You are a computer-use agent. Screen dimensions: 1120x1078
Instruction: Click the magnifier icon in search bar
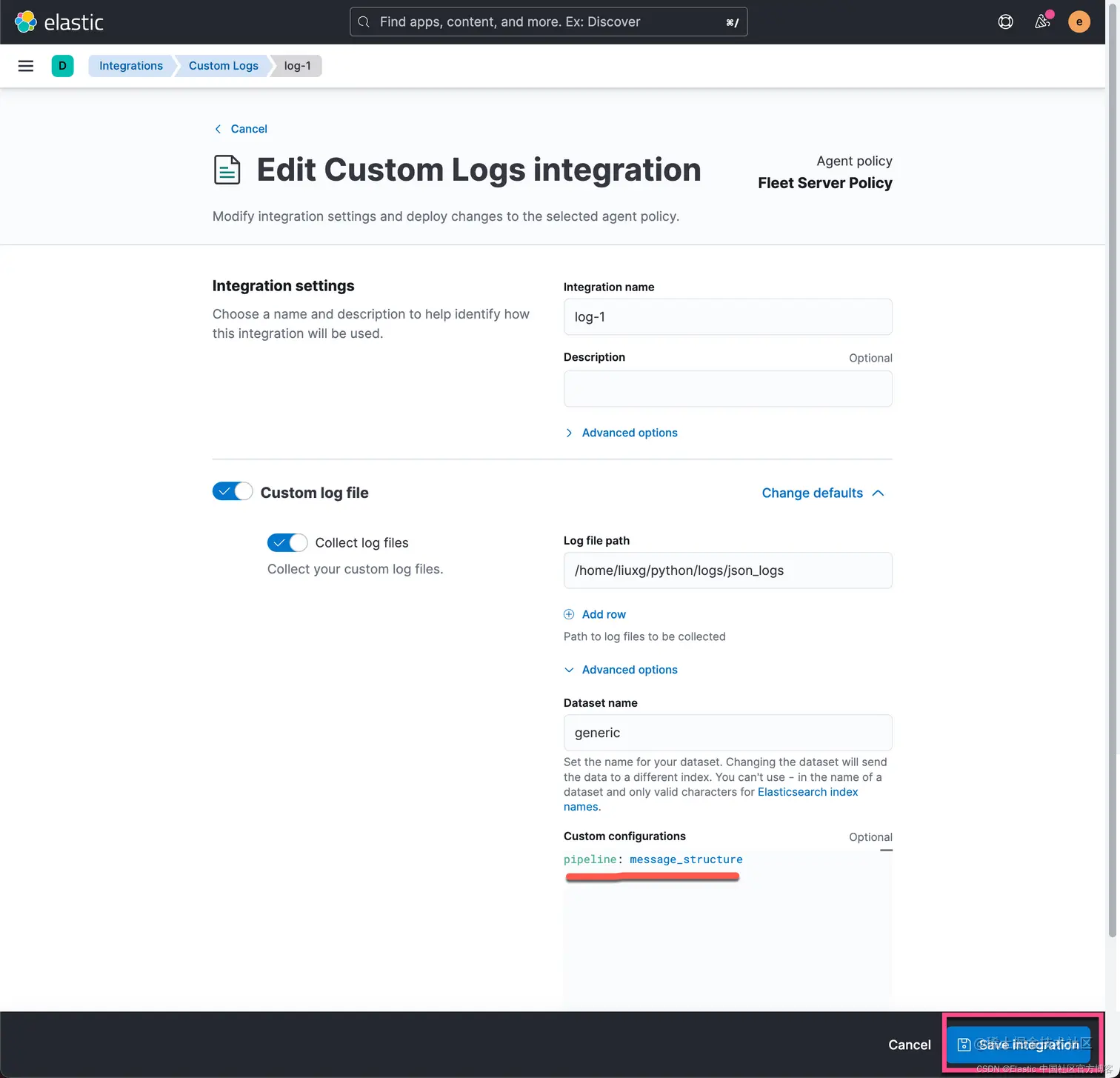coord(364,22)
